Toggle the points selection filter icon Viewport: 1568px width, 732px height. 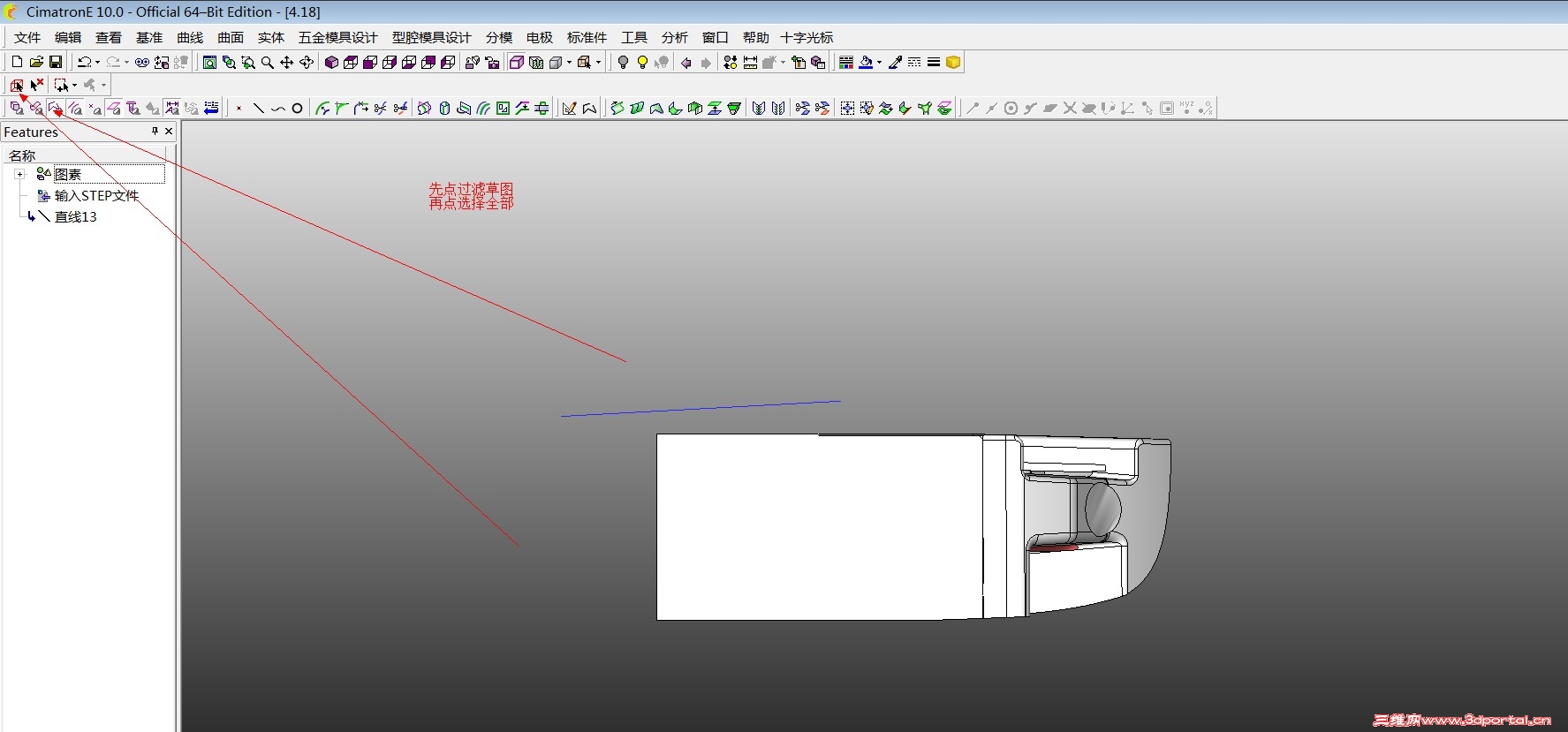[94, 109]
